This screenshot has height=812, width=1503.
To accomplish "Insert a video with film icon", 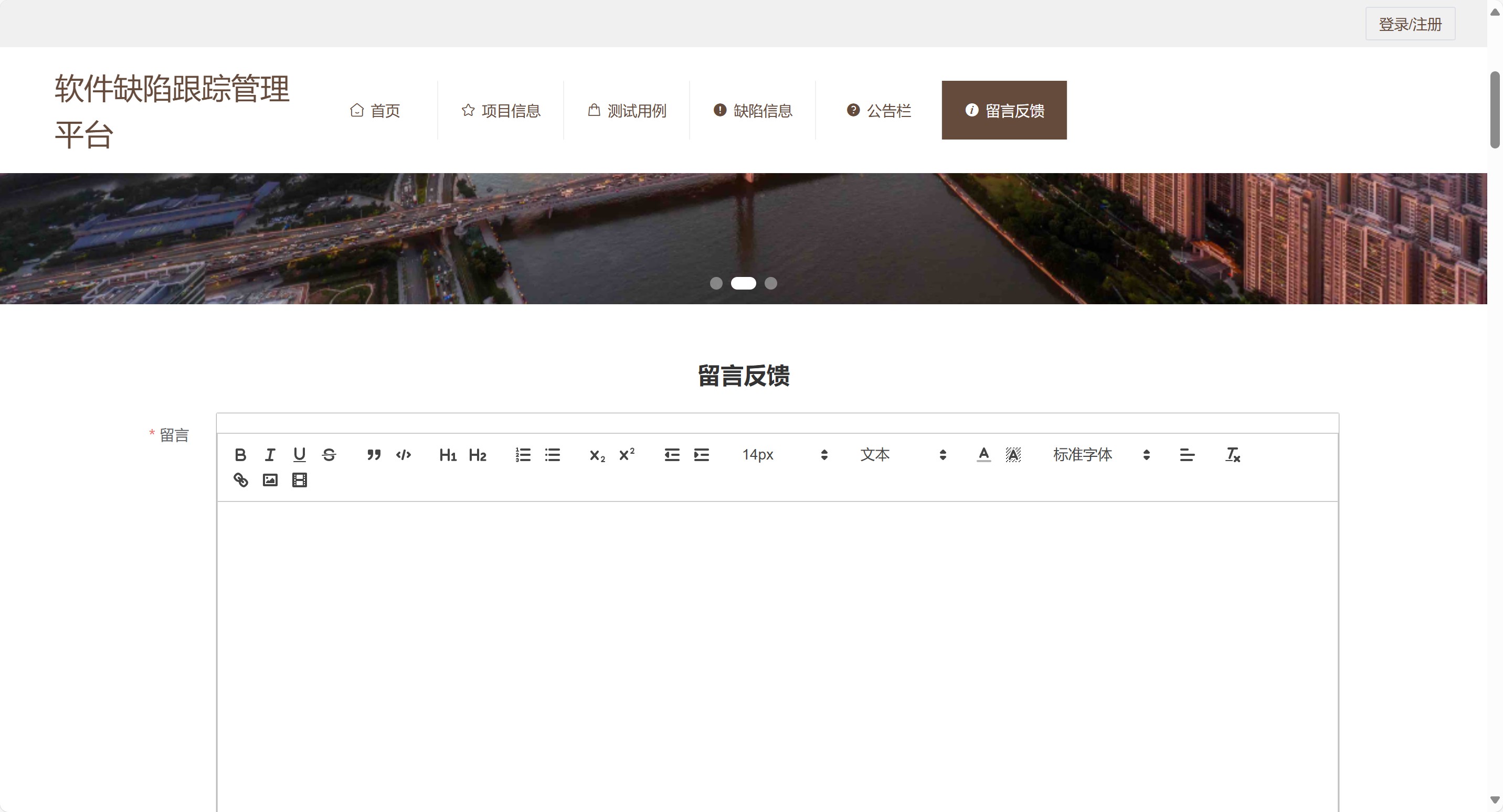I will tap(299, 480).
